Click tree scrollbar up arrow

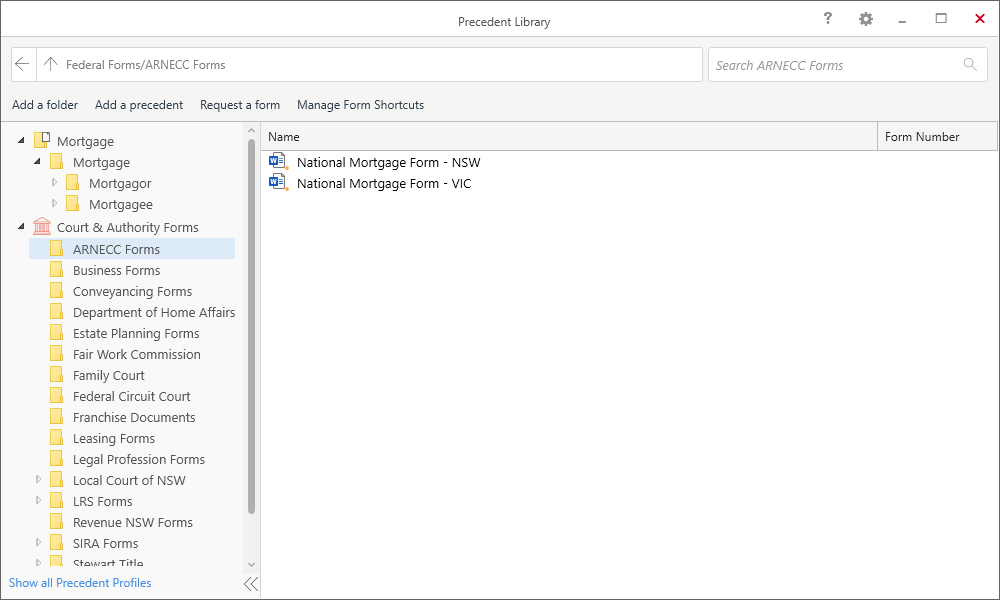(251, 131)
